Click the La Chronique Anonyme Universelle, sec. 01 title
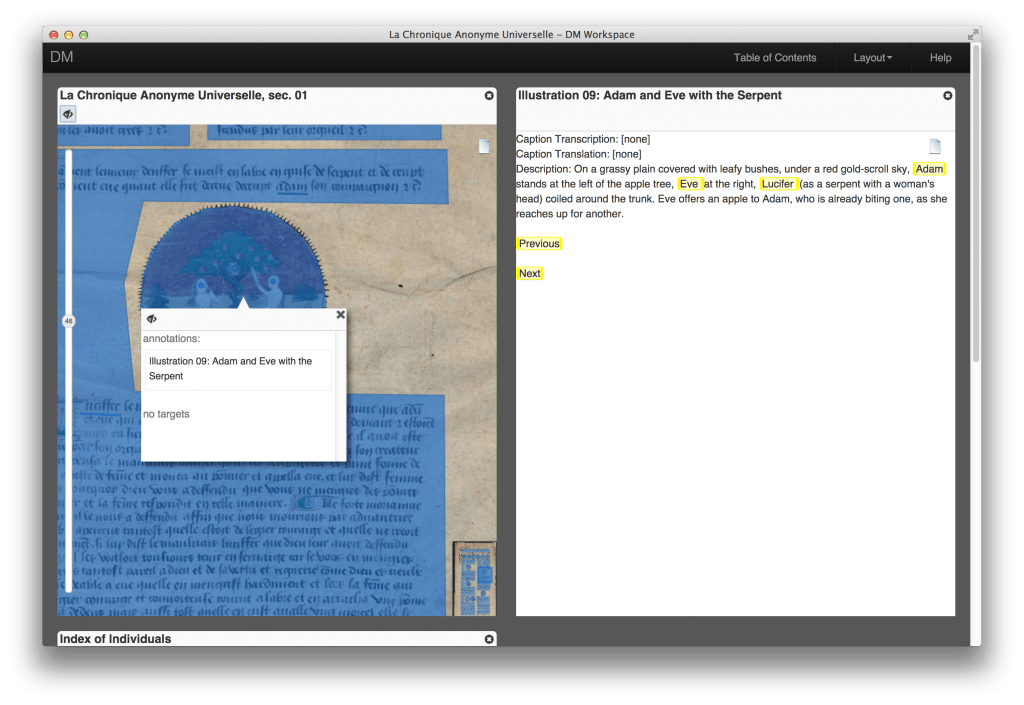This screenshot has width=1024, height=705. (184, 95)
